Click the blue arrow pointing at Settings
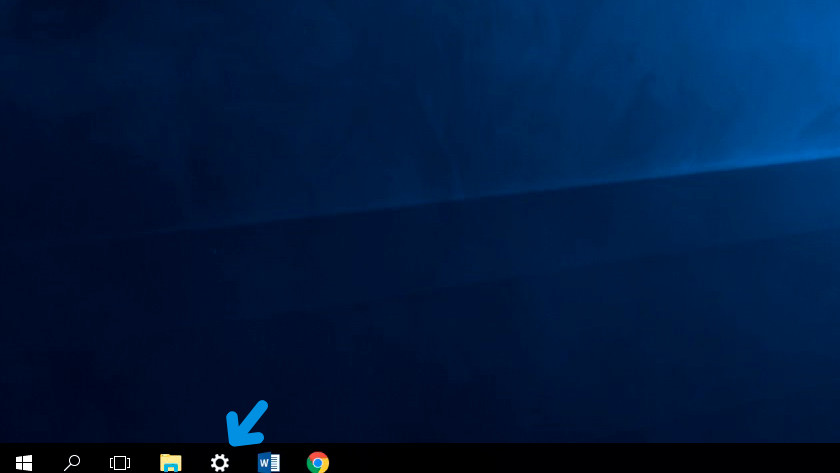This screenshot has width=840, height=473. click(x=246, y=423)
